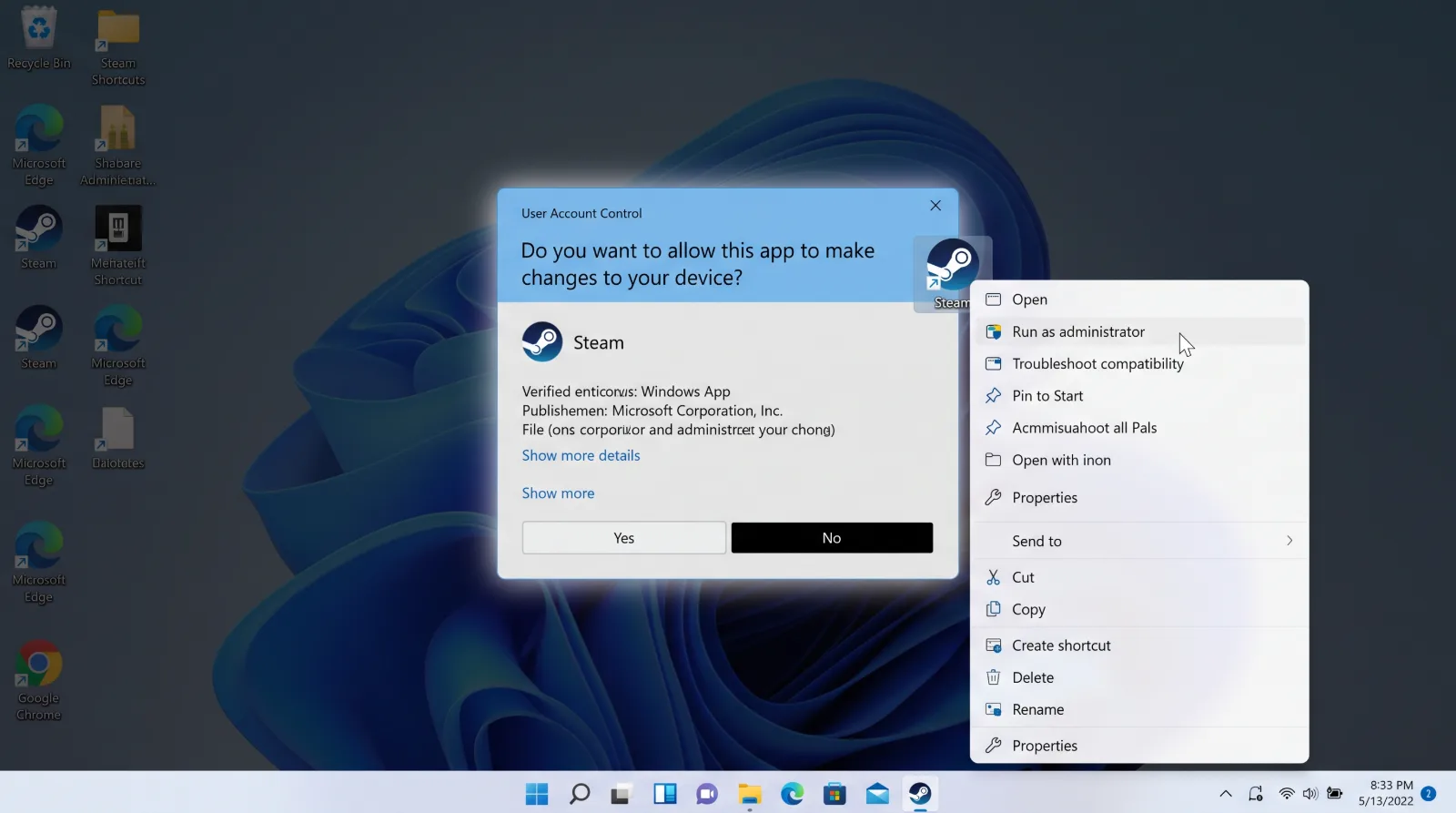Open the volume tray icon
This screenshot has width=1456, height=813.
coord(1310,794)
